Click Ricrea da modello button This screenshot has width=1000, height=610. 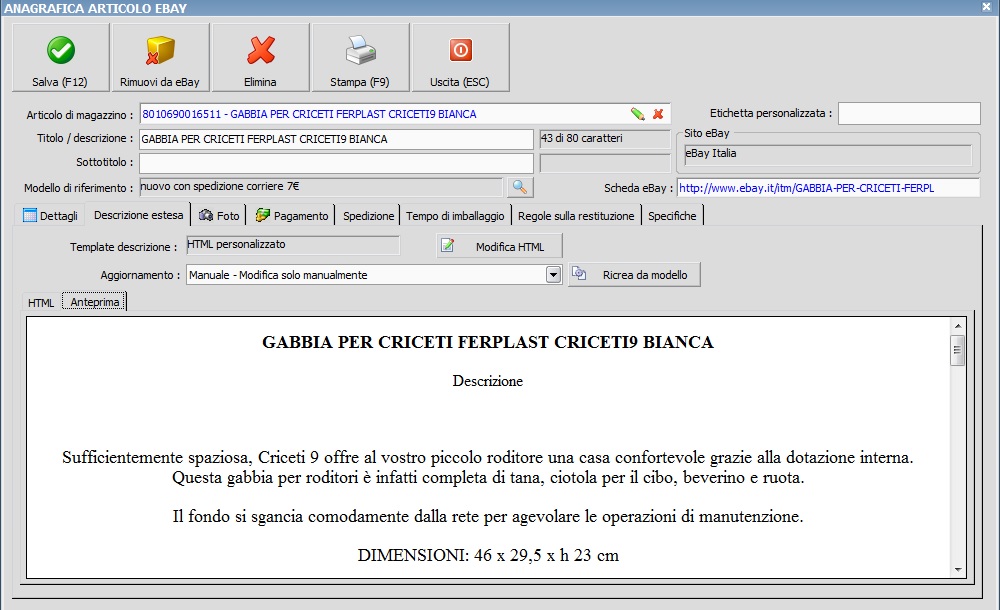click(635, 275)
